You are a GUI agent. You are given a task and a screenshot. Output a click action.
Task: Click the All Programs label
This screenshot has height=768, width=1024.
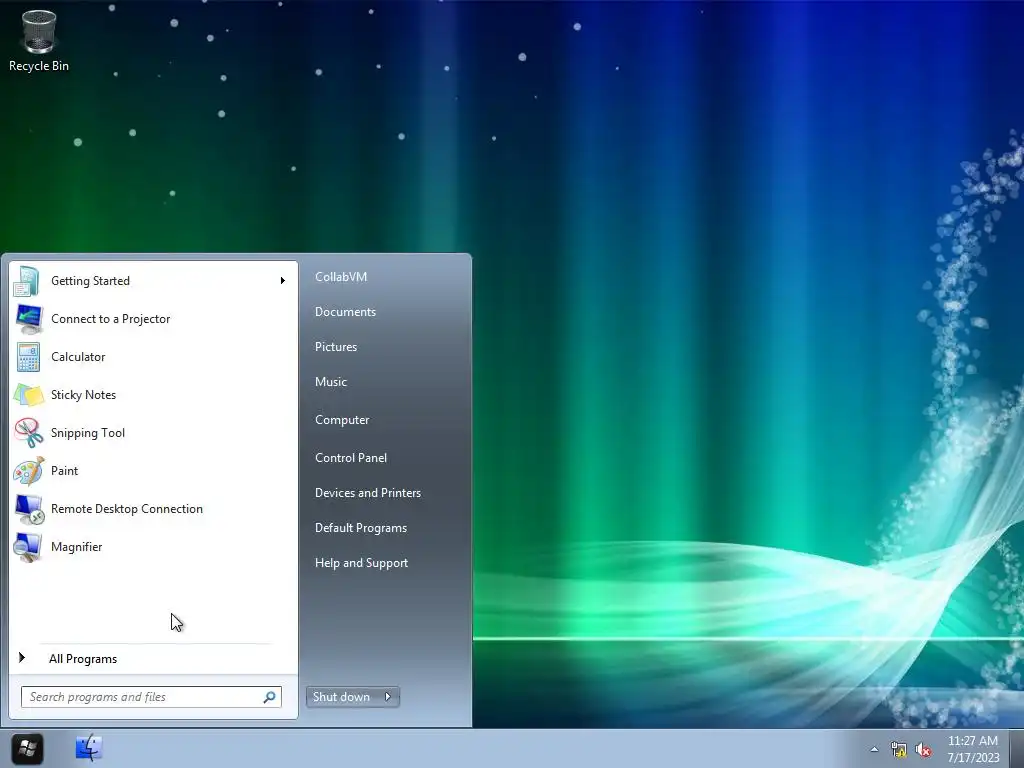[83, 659]
